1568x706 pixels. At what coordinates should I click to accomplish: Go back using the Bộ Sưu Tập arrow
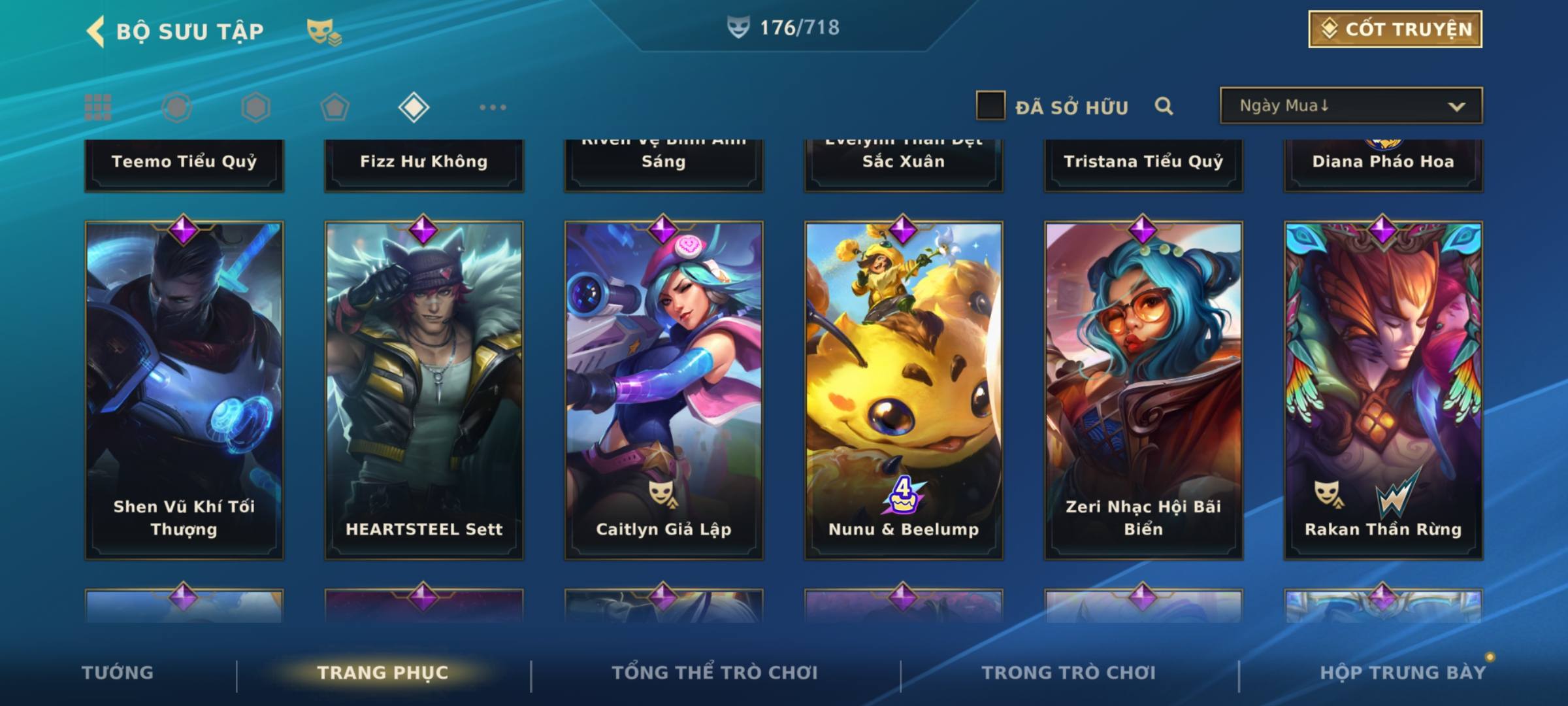click(x=95, y=31)
